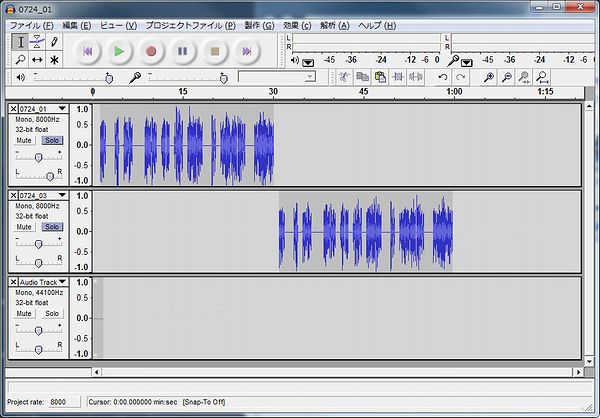
Task: Adjust the 0724_01 track pan slider
Action: coord(38,175)
